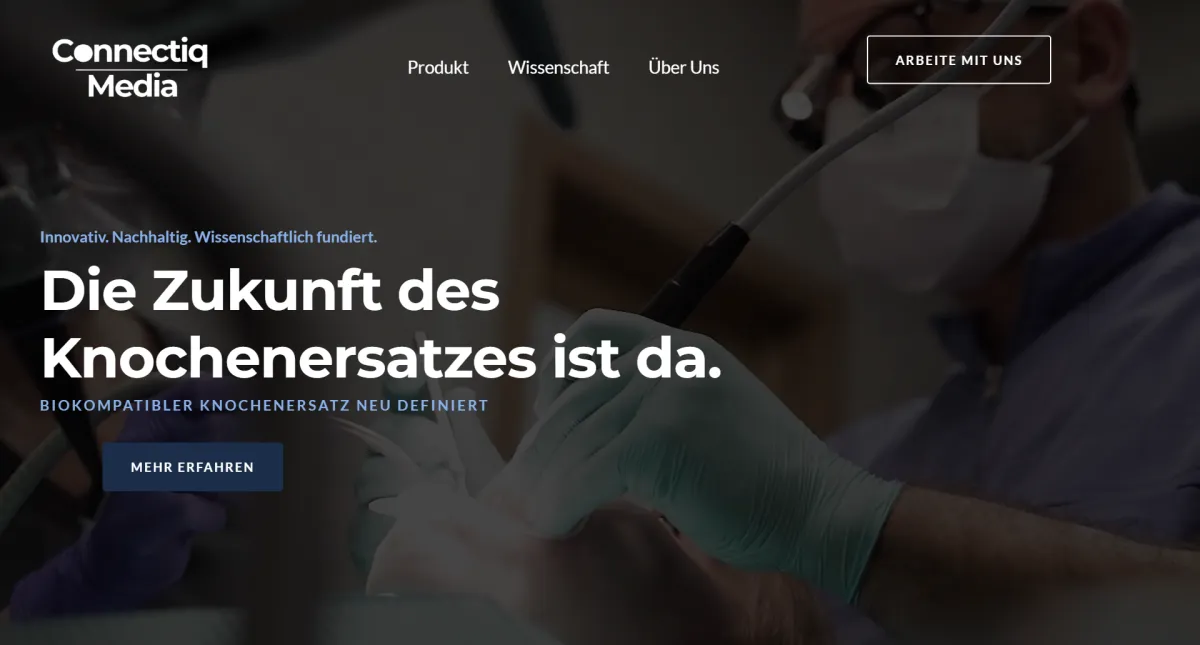The height and width of the screenshot is (645, 1200).
Task: Click the word Media in the logo
Action: (x=132, y=86)
